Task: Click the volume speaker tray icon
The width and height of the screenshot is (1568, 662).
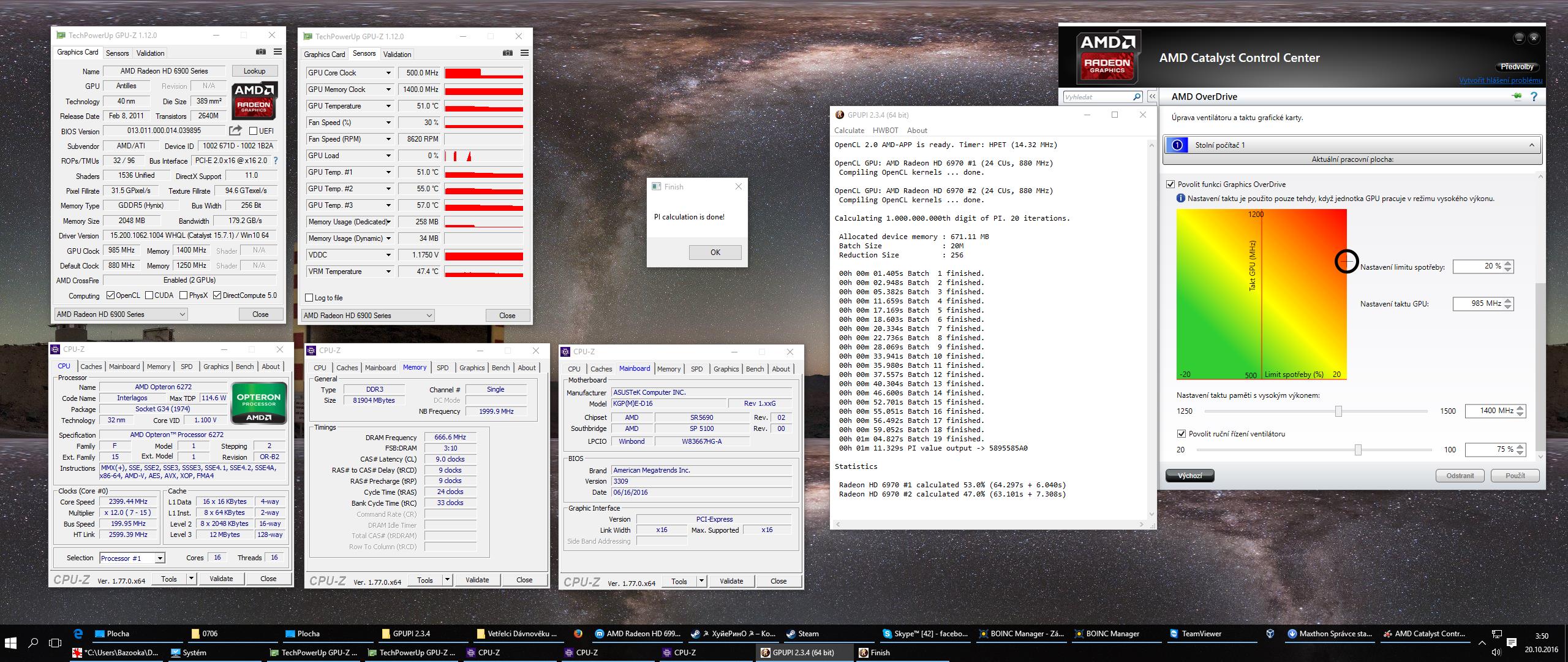Action: coord(1496,652)
